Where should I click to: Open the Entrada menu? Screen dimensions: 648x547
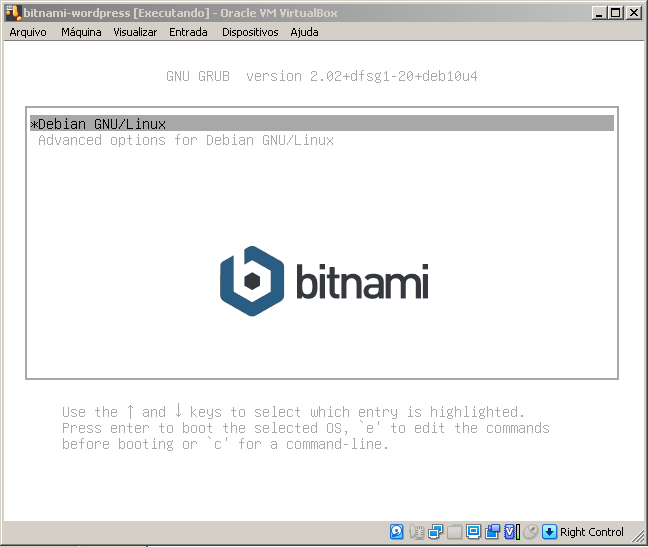point(188,32)
